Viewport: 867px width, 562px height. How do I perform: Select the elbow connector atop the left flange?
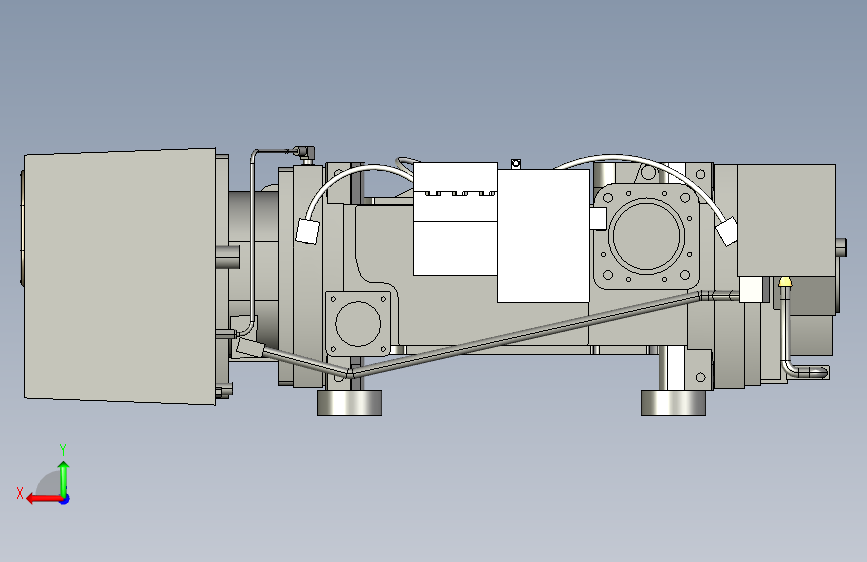click(x=305, y=153)
